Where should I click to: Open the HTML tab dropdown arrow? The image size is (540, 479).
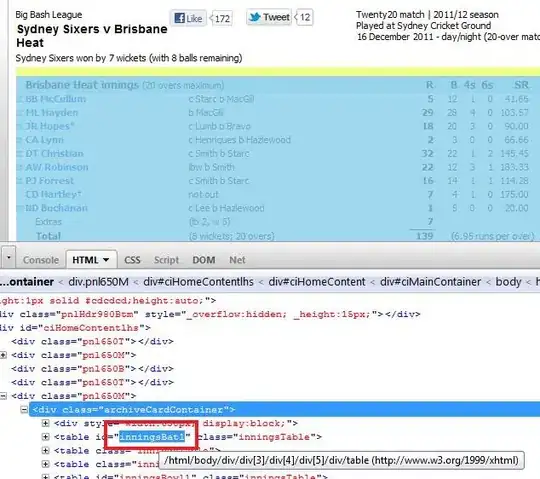[x=106, y=260]
